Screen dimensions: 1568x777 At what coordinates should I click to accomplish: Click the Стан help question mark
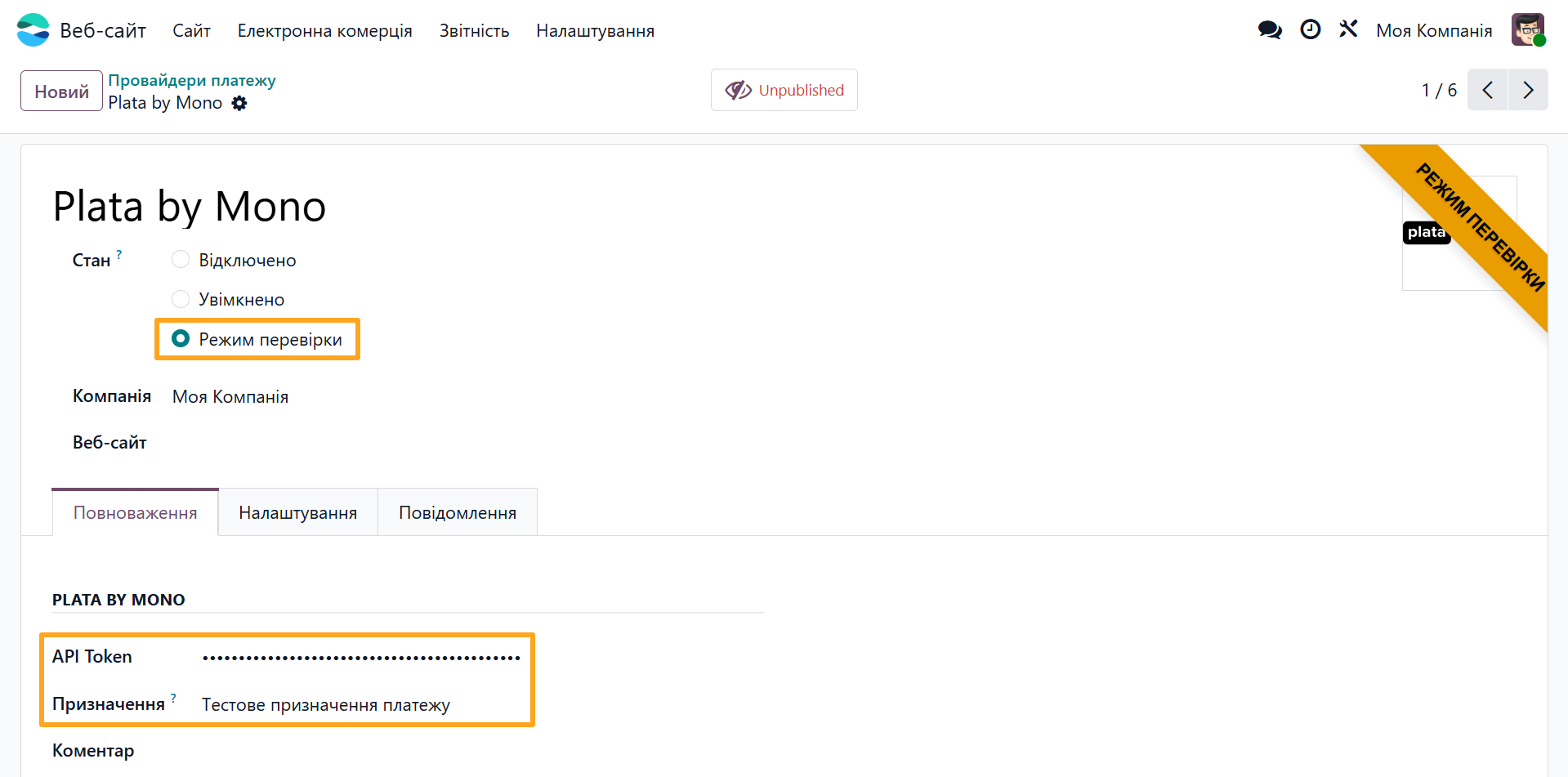tap(119, 254)
